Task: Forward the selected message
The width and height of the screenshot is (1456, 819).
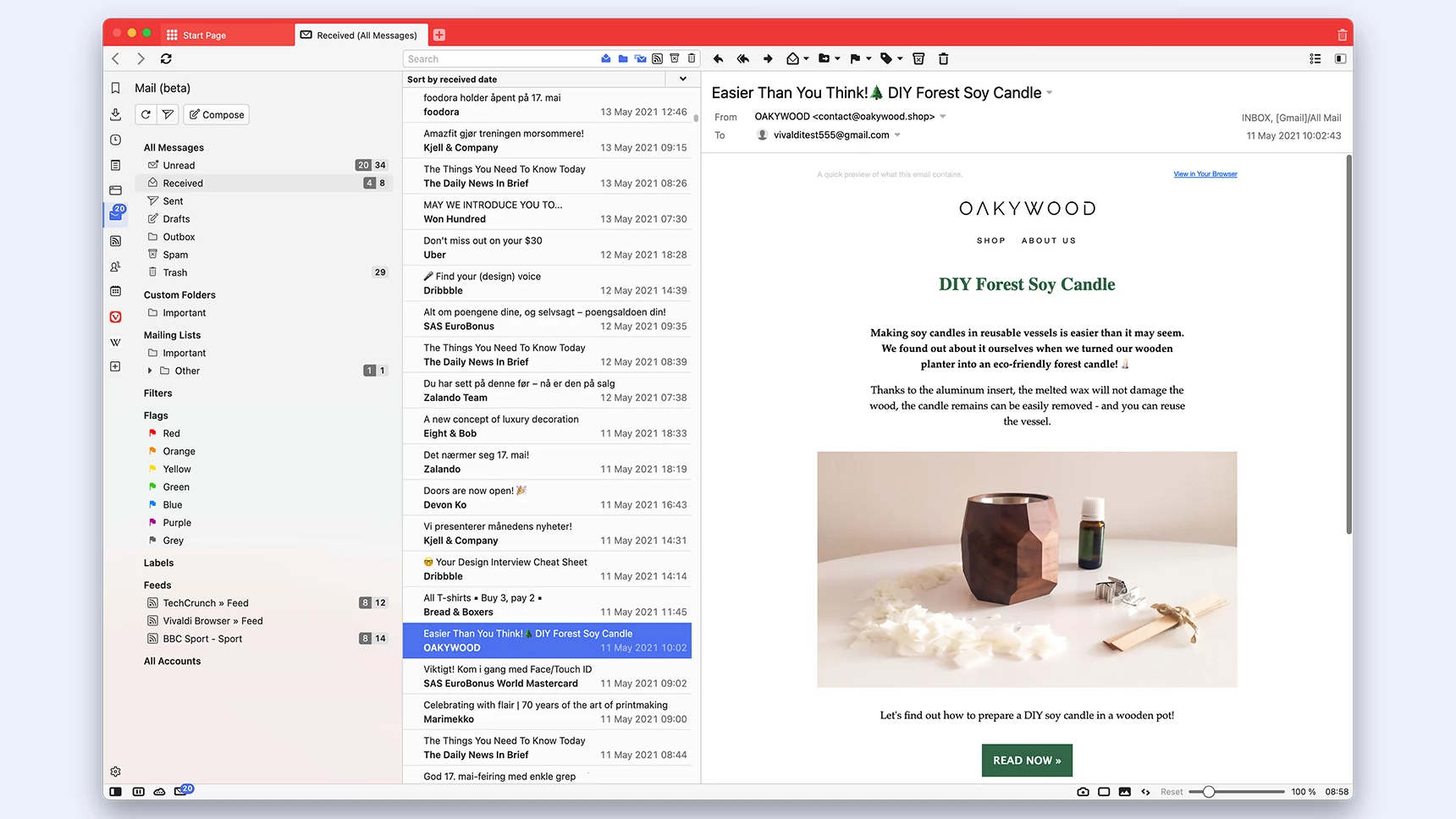Action: coord(768,58)
